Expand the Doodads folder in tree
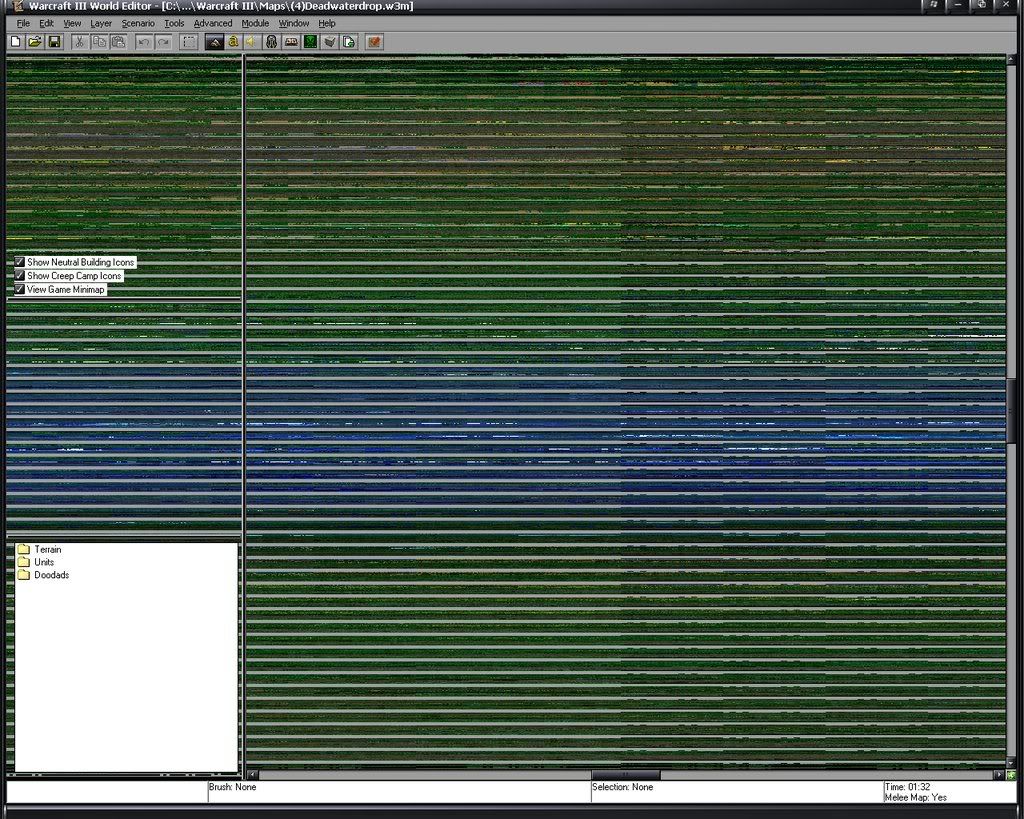This screenshot has height=819, width=1024. [24, 575]
